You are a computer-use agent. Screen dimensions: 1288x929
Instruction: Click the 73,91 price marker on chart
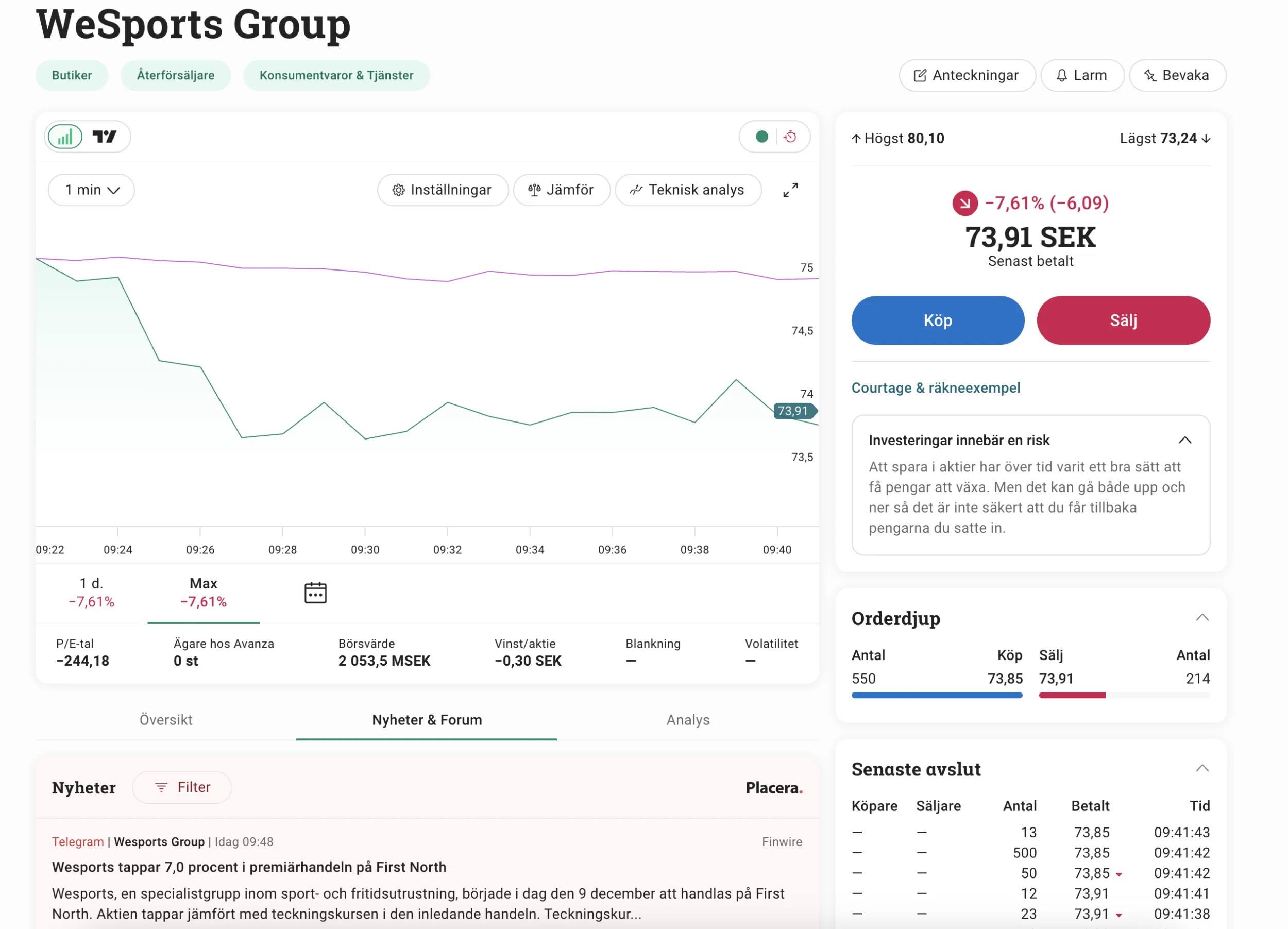click(795, 411)
